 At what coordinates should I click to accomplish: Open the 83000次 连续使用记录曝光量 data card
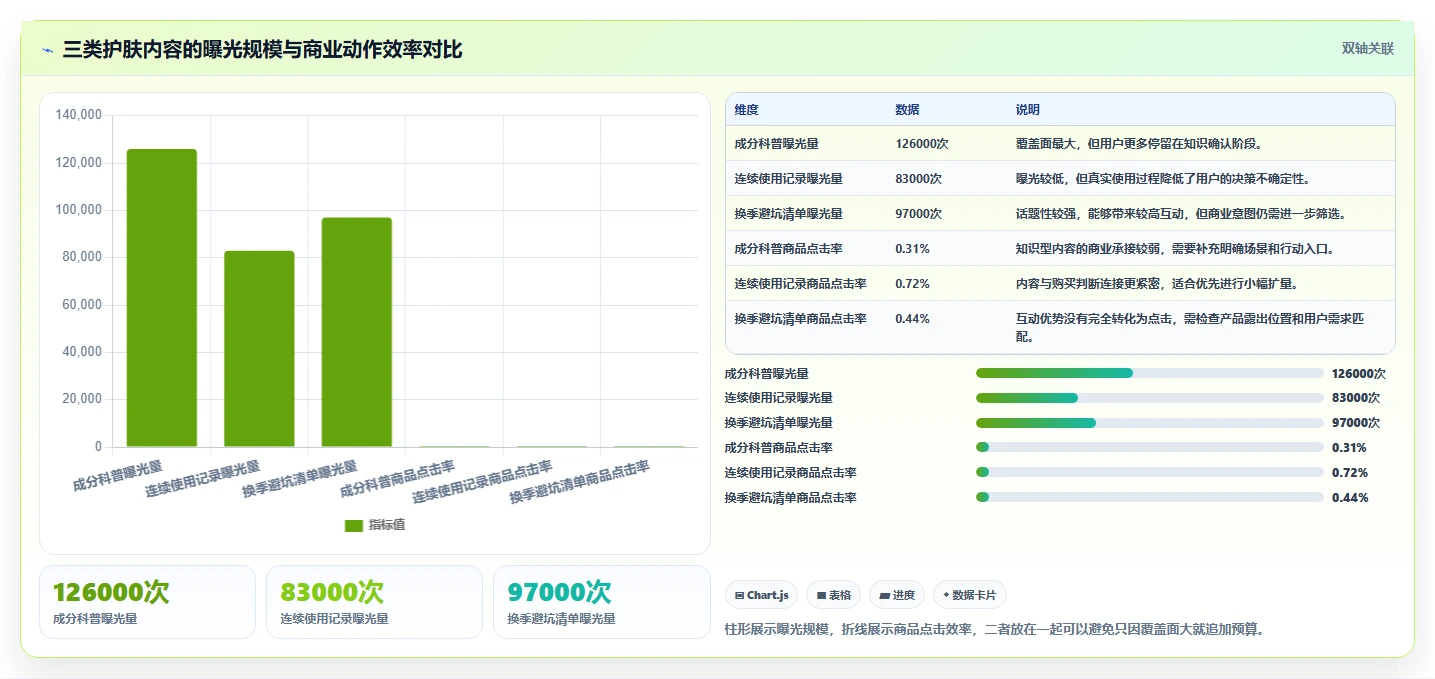(x=375, y=602)
